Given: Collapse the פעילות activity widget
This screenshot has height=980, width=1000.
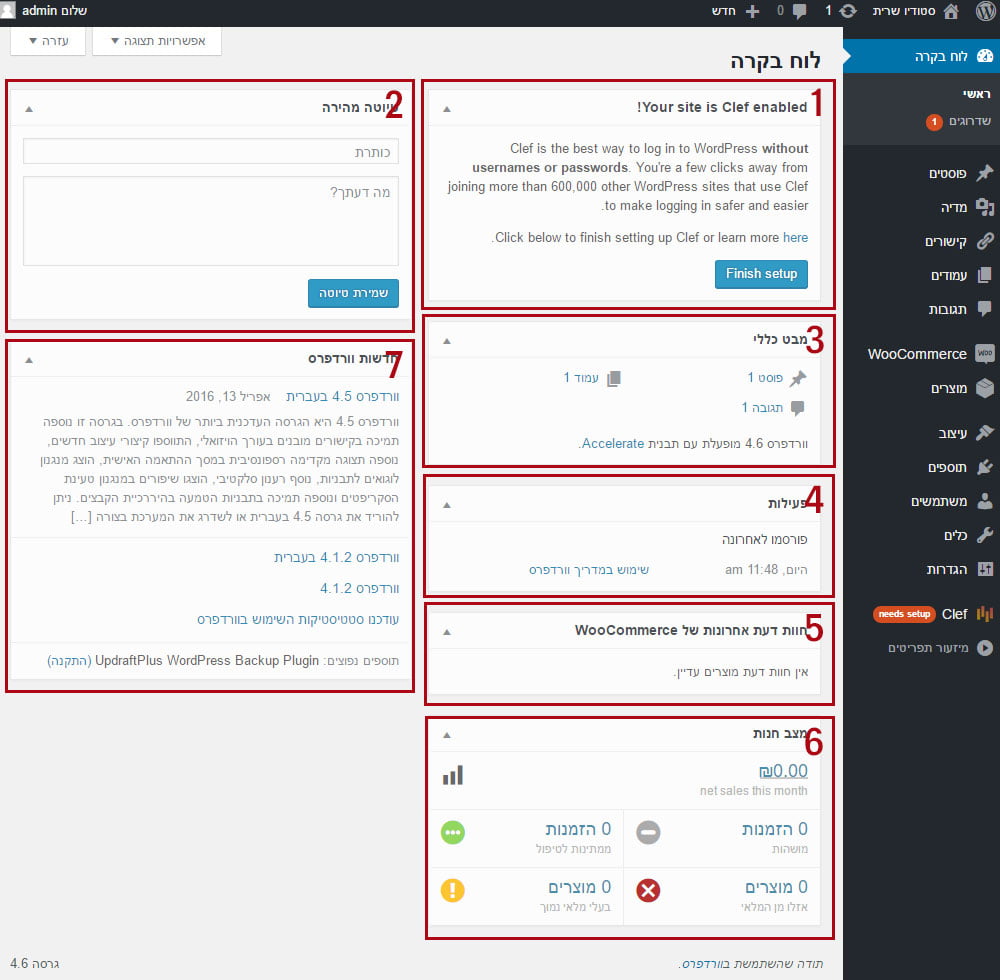Looking at the screenshot, I should [x=446, y=505].
